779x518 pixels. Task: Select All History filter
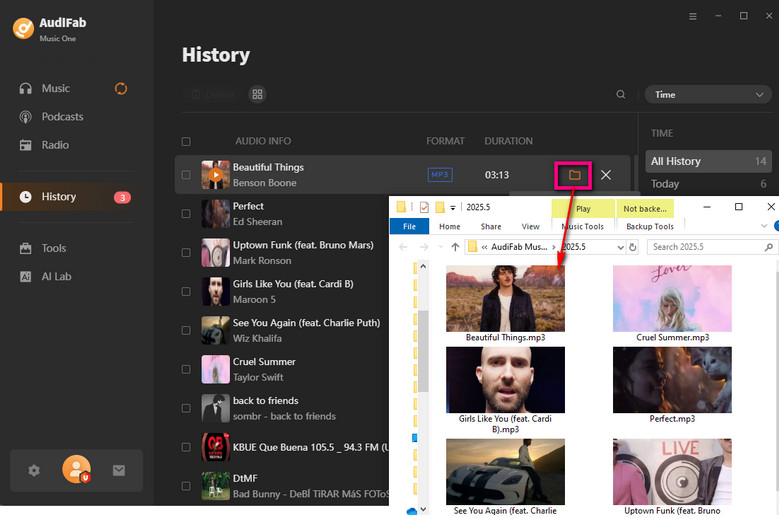708,161
